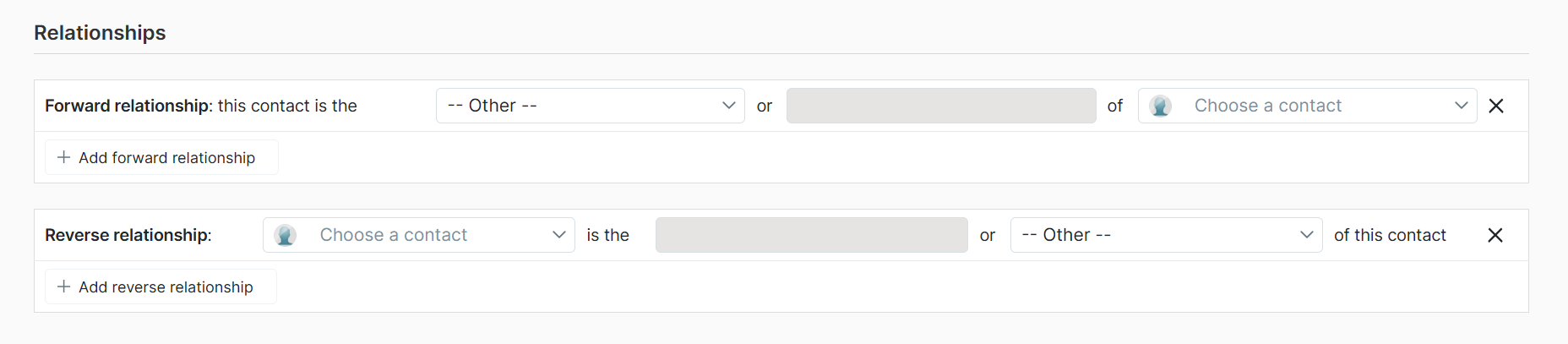Viewport: 1568px width, 344px height.
Task: Expand chevron of reverse Other type dropdown
Action: pos(1306,235)
